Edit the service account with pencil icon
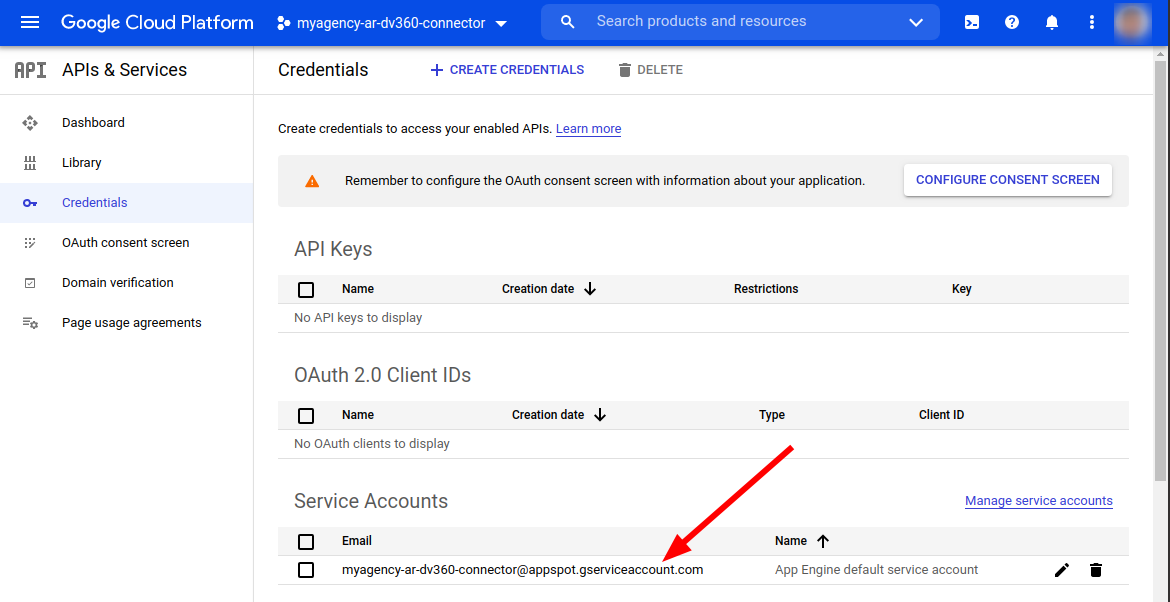The image size is (1170, 602). (1062, 570)
